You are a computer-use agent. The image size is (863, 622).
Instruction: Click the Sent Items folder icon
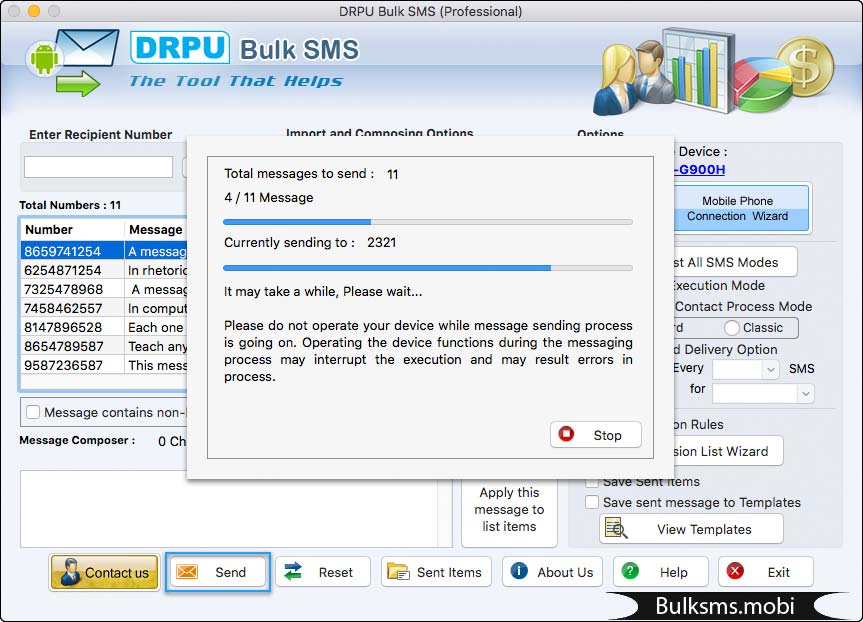(x=398, y=572)
